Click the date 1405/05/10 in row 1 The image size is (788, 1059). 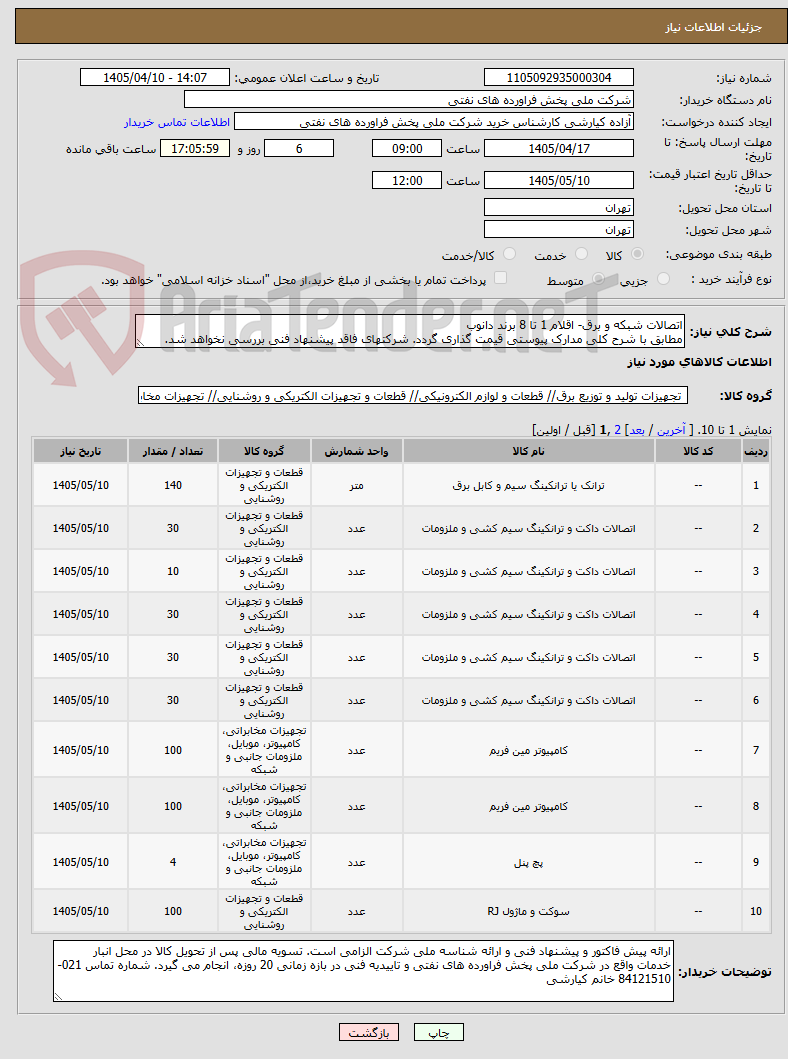tap(80, 486)
